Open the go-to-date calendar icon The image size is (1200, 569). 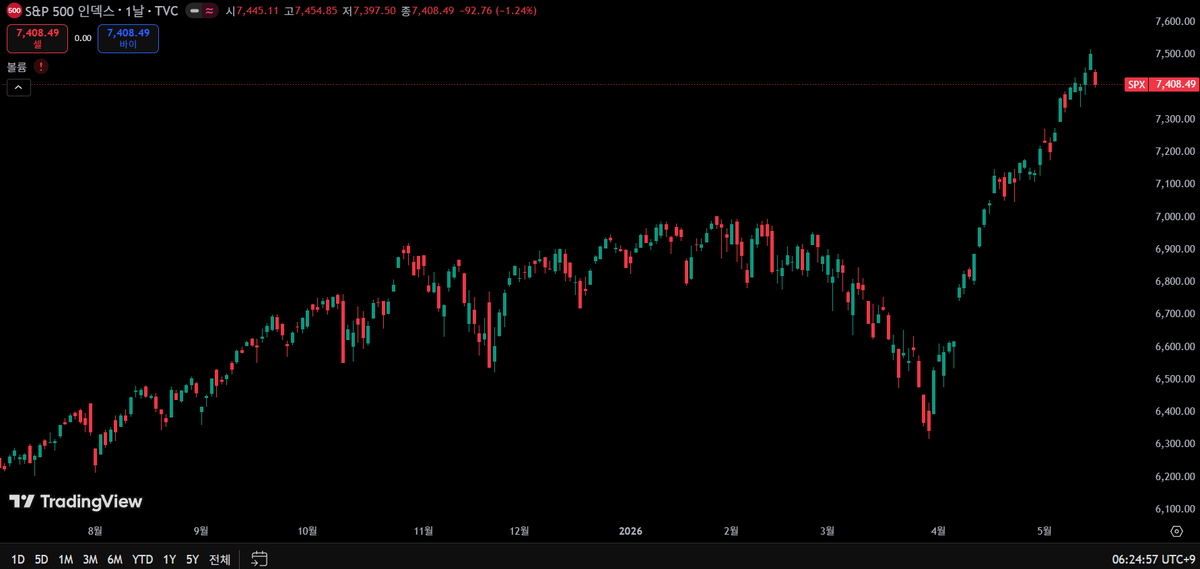[259, 559]
